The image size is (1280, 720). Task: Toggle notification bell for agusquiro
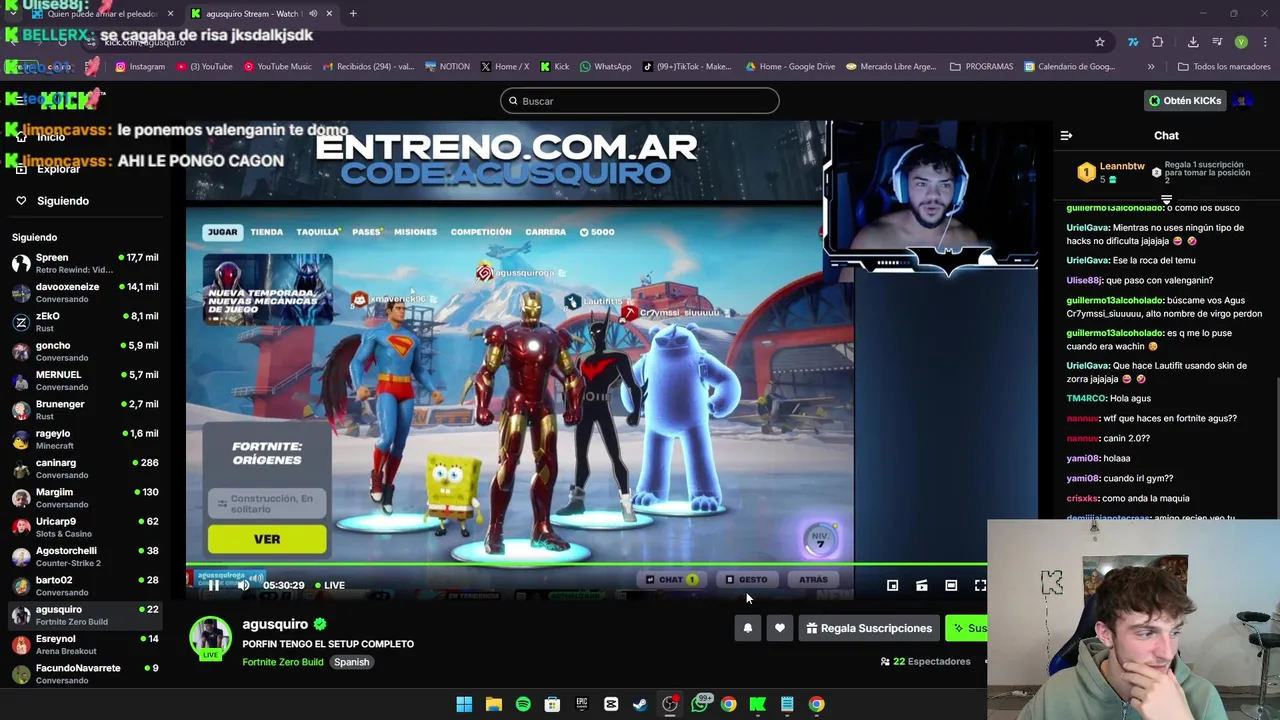pos(747,628)
